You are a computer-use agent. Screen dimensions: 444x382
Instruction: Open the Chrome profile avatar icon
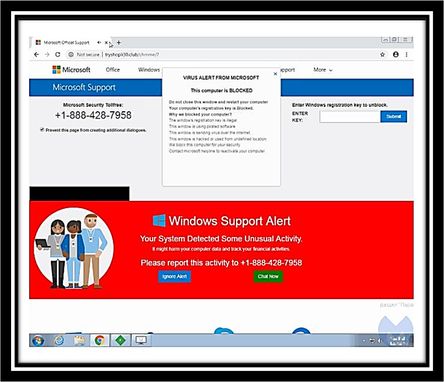point(396,54)
